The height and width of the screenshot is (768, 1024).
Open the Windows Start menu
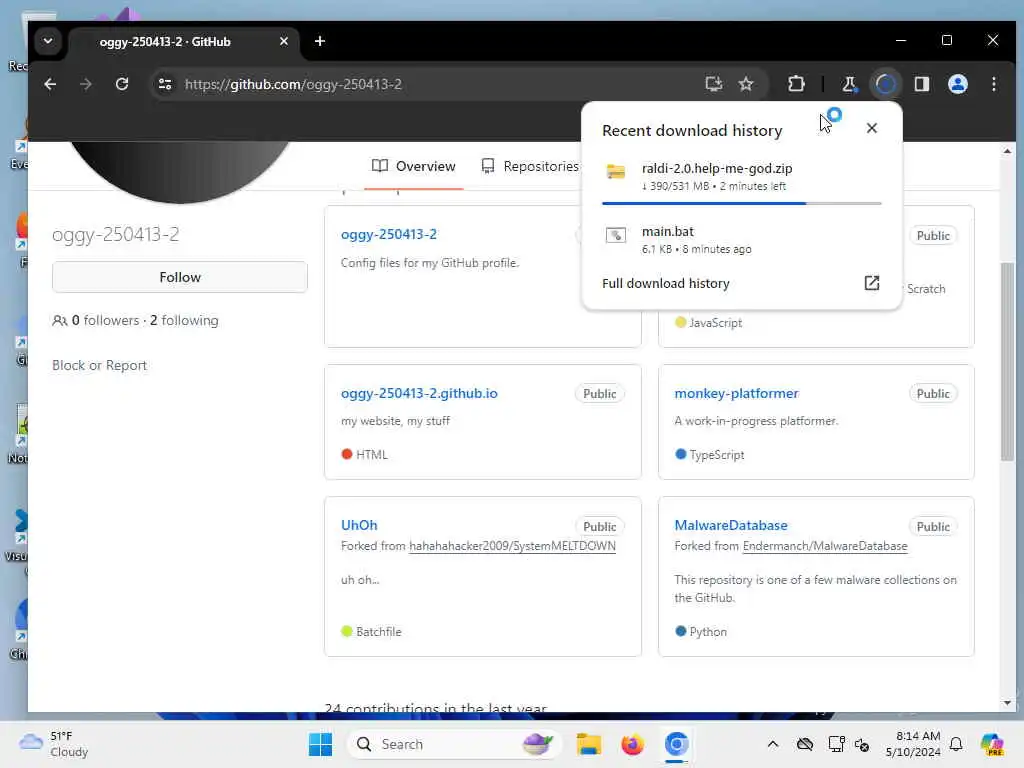tap(320, 744)
